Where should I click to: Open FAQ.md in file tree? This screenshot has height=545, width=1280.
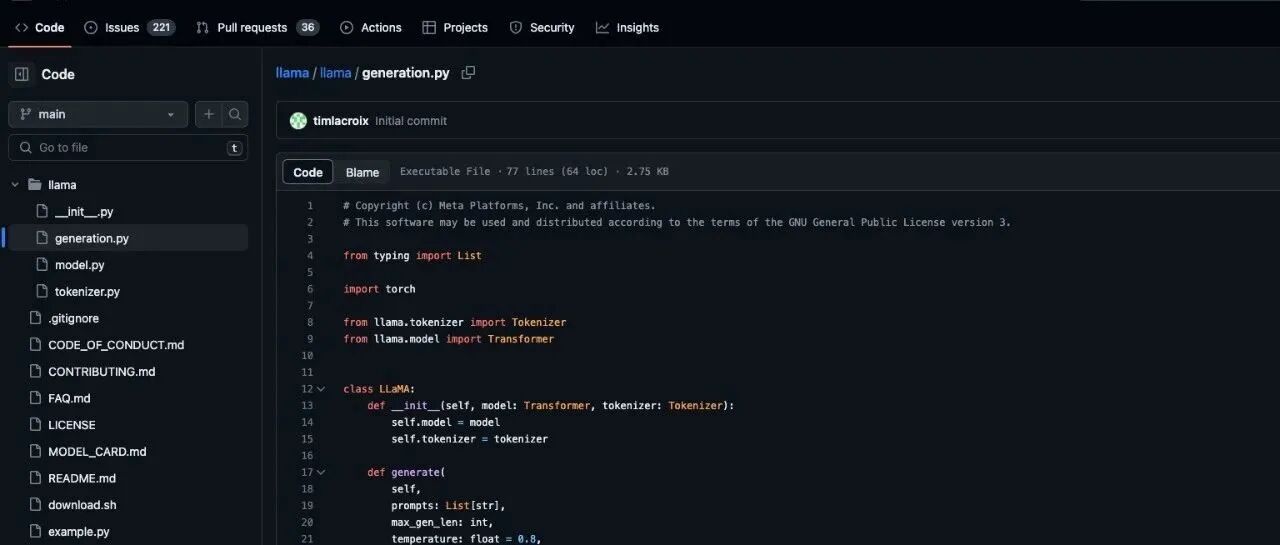point(69,398)
